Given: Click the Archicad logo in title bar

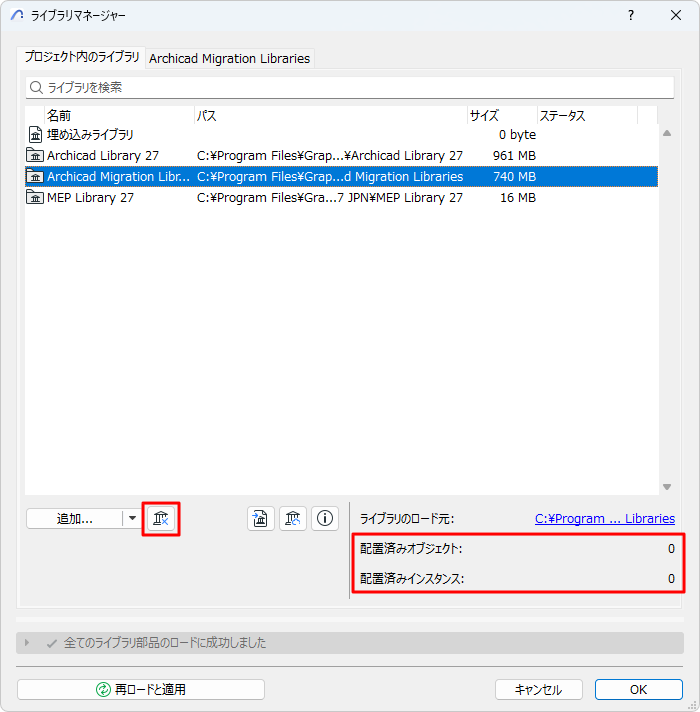Looking at the screenshot, I should point(17,15).
